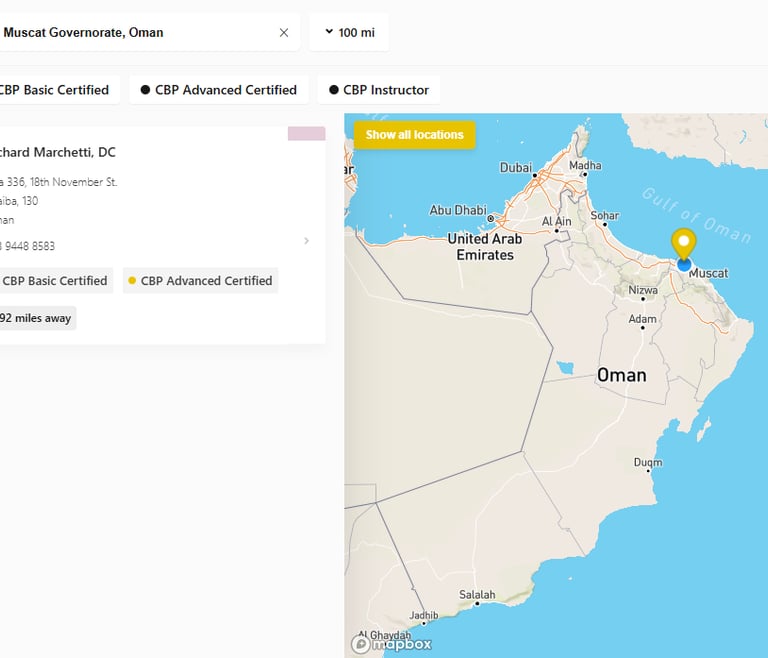Image resolution: width=768 pixels, height=658 pixels.
Task: Click the United Arab Emirates map label
Action: point(485,247)
